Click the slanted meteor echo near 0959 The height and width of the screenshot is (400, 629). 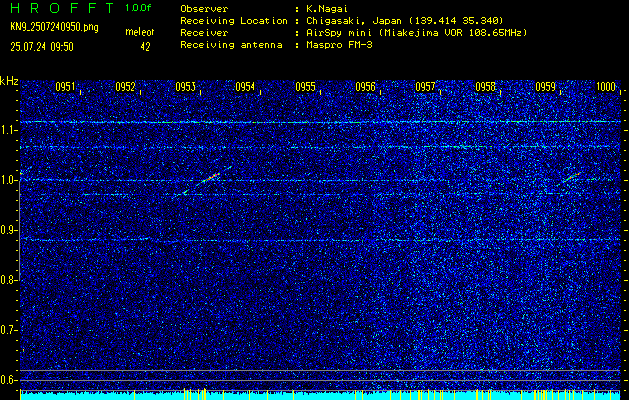pos(570,177)
